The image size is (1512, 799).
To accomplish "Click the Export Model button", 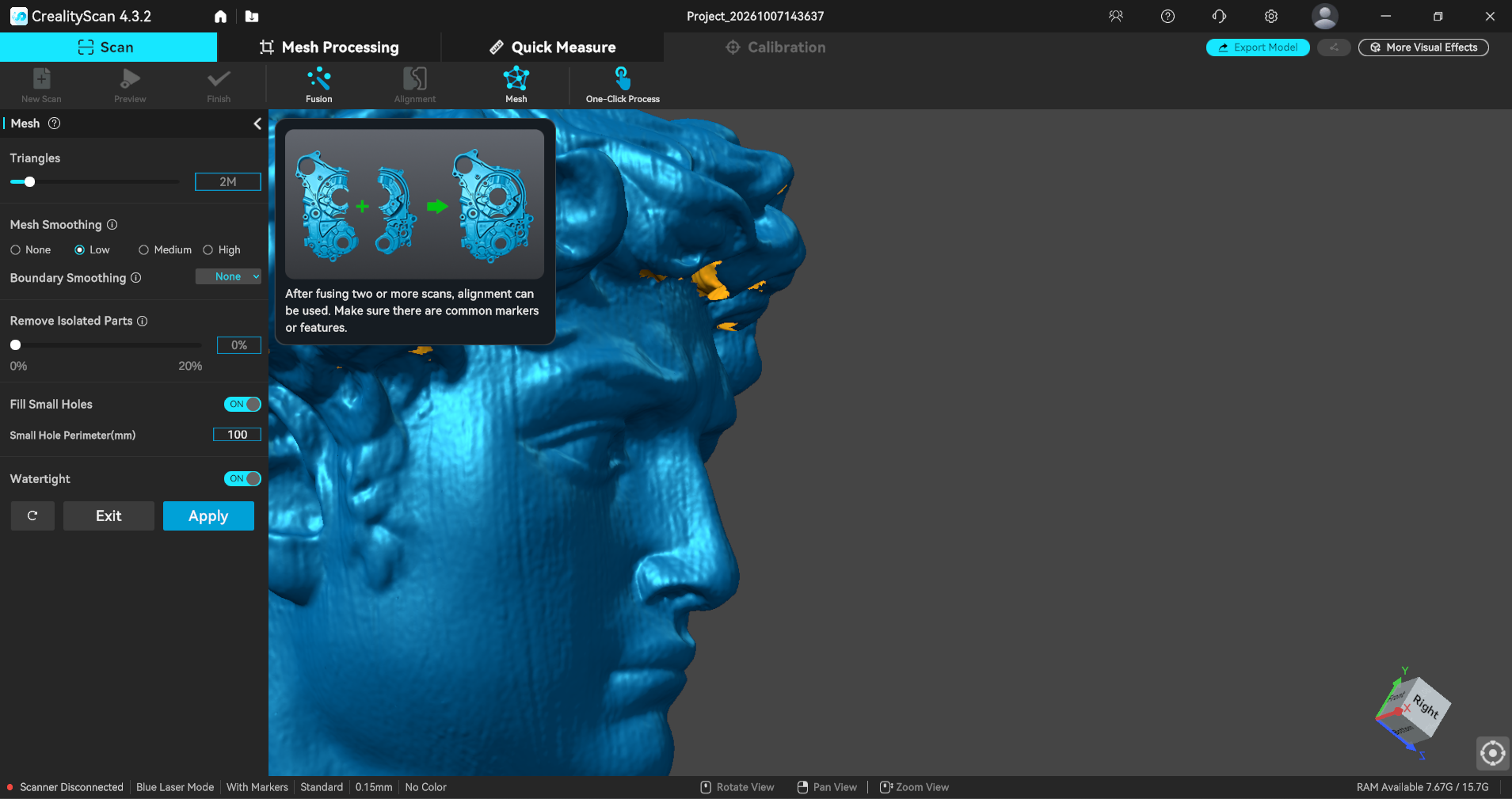I will (1258, 48).
